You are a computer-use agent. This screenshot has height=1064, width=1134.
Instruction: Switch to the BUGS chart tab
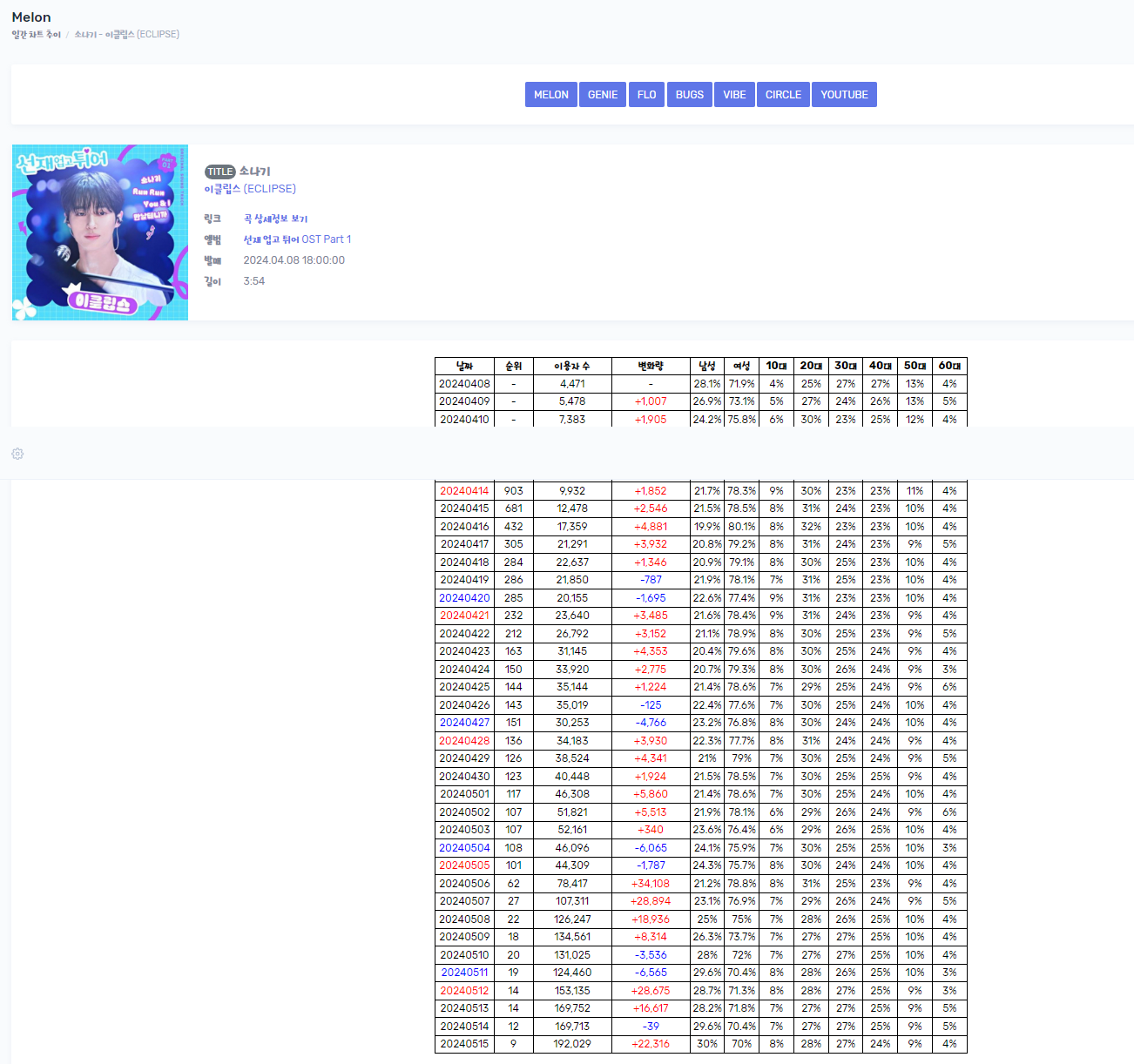[x=690, y=95]
